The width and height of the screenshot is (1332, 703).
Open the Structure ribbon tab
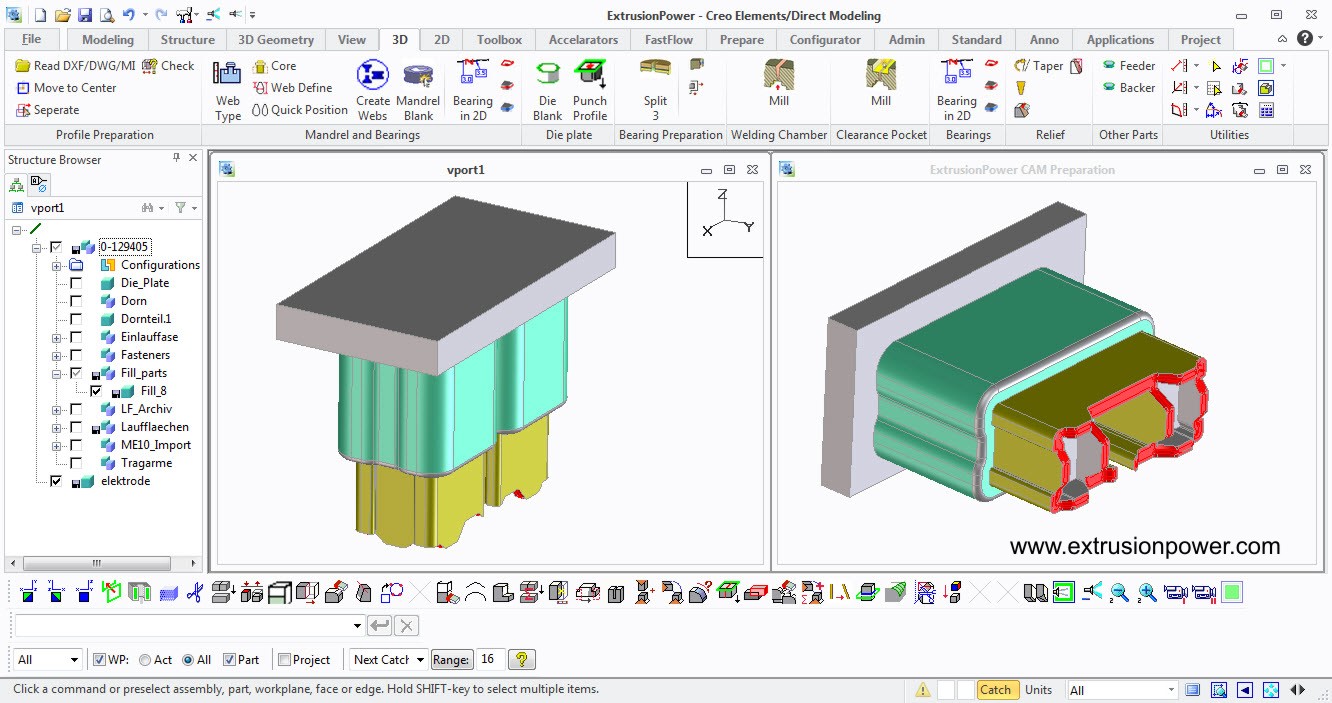coord(188,40)
